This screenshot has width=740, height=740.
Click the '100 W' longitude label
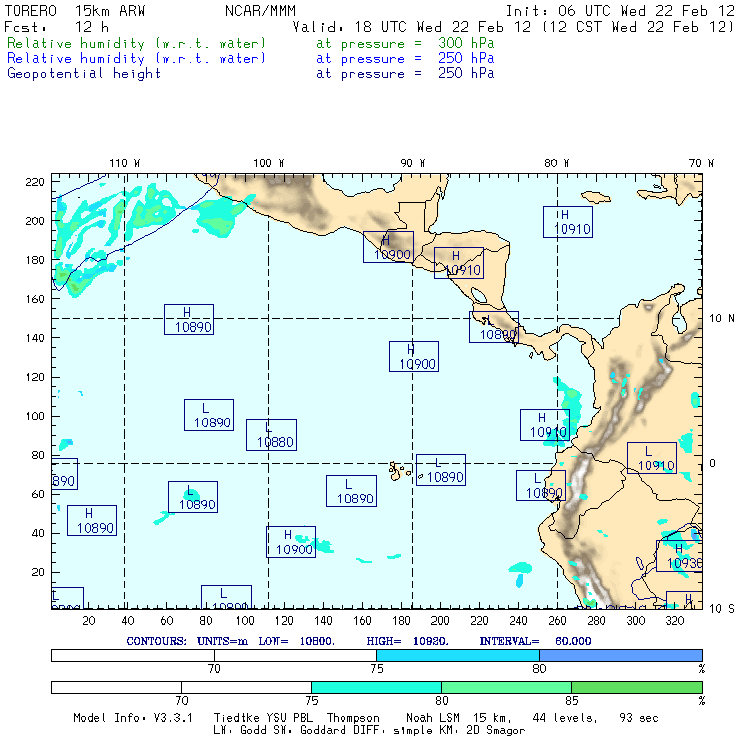coord(269,163)
